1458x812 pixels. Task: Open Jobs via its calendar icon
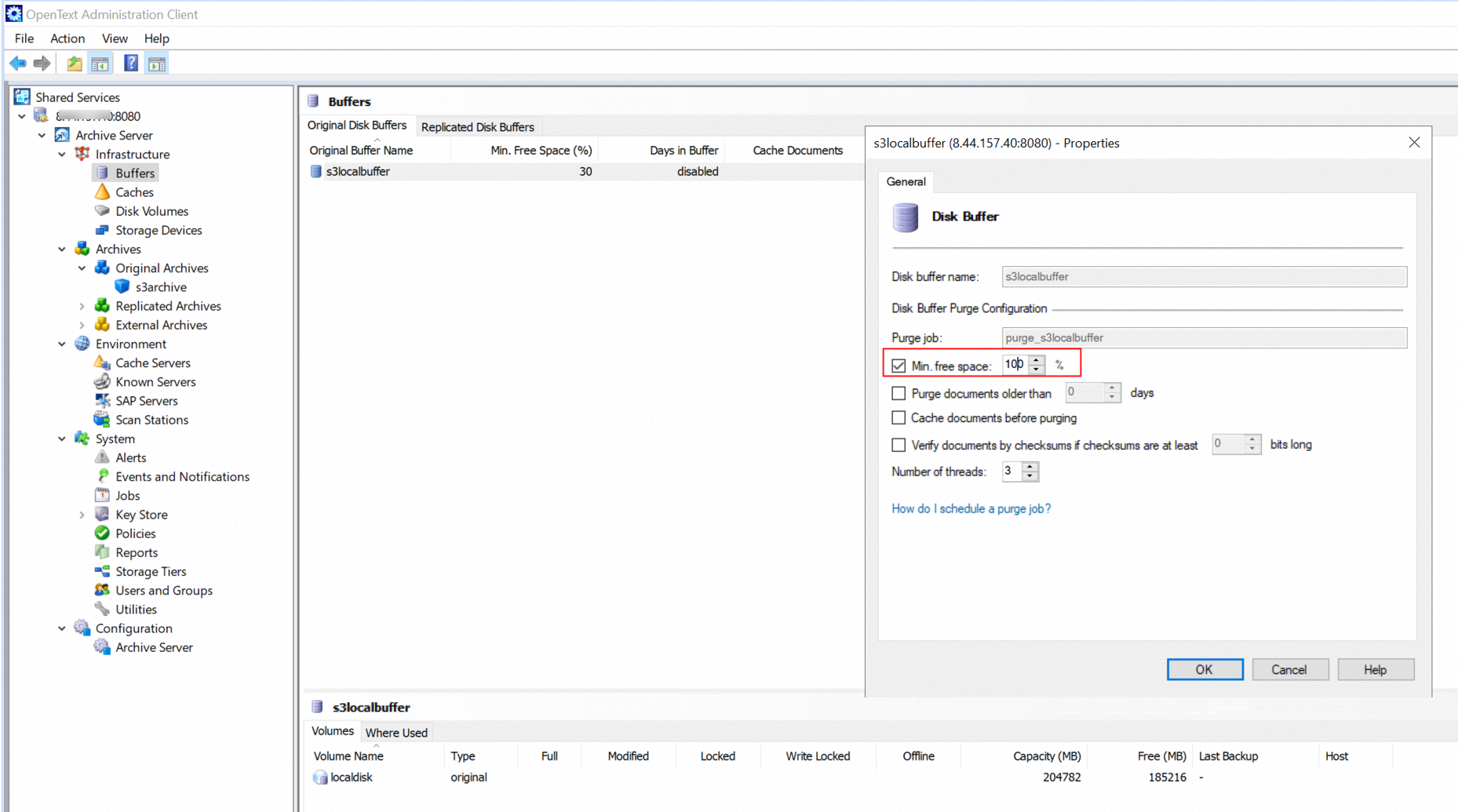pyautogui.click(x=102, y=496)
